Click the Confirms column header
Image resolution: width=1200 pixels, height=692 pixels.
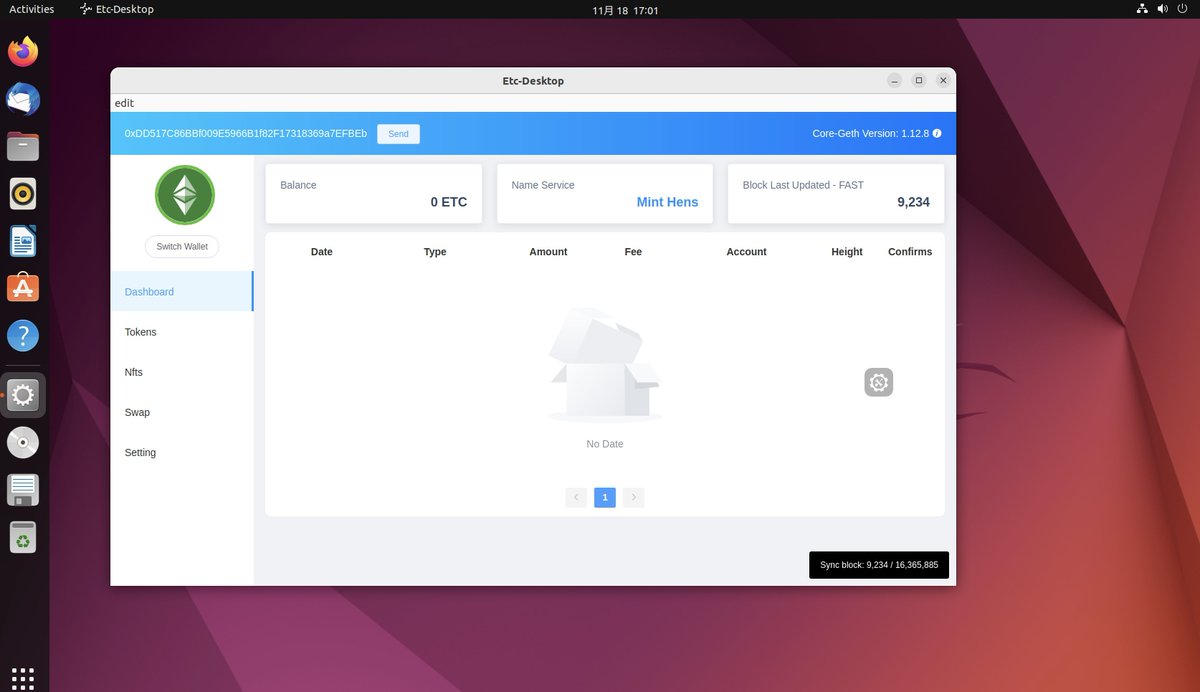910,252
